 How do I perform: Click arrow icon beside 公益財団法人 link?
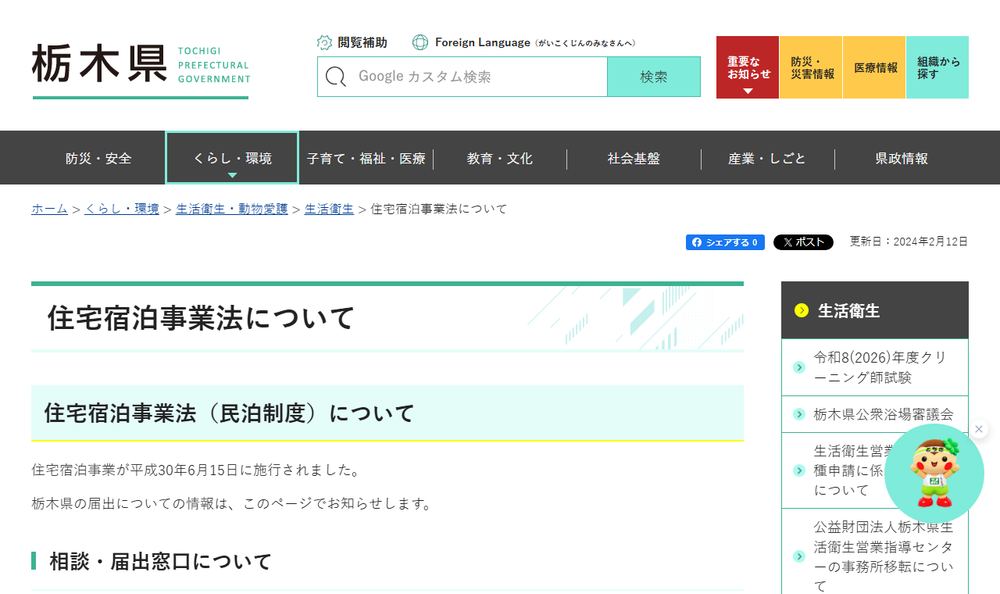(798, 556)
